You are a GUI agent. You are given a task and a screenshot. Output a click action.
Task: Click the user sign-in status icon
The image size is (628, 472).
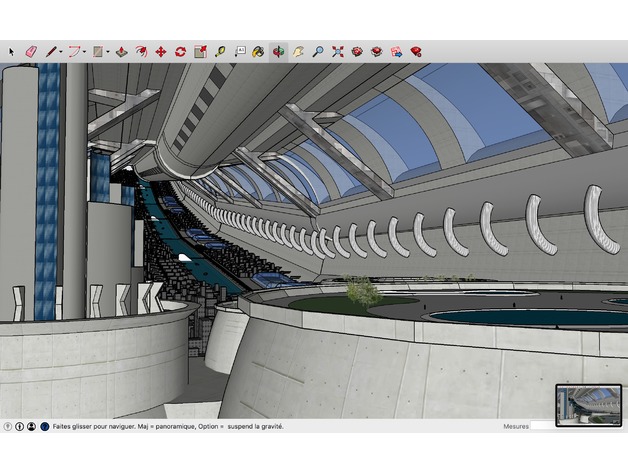(x=31, y=427)
